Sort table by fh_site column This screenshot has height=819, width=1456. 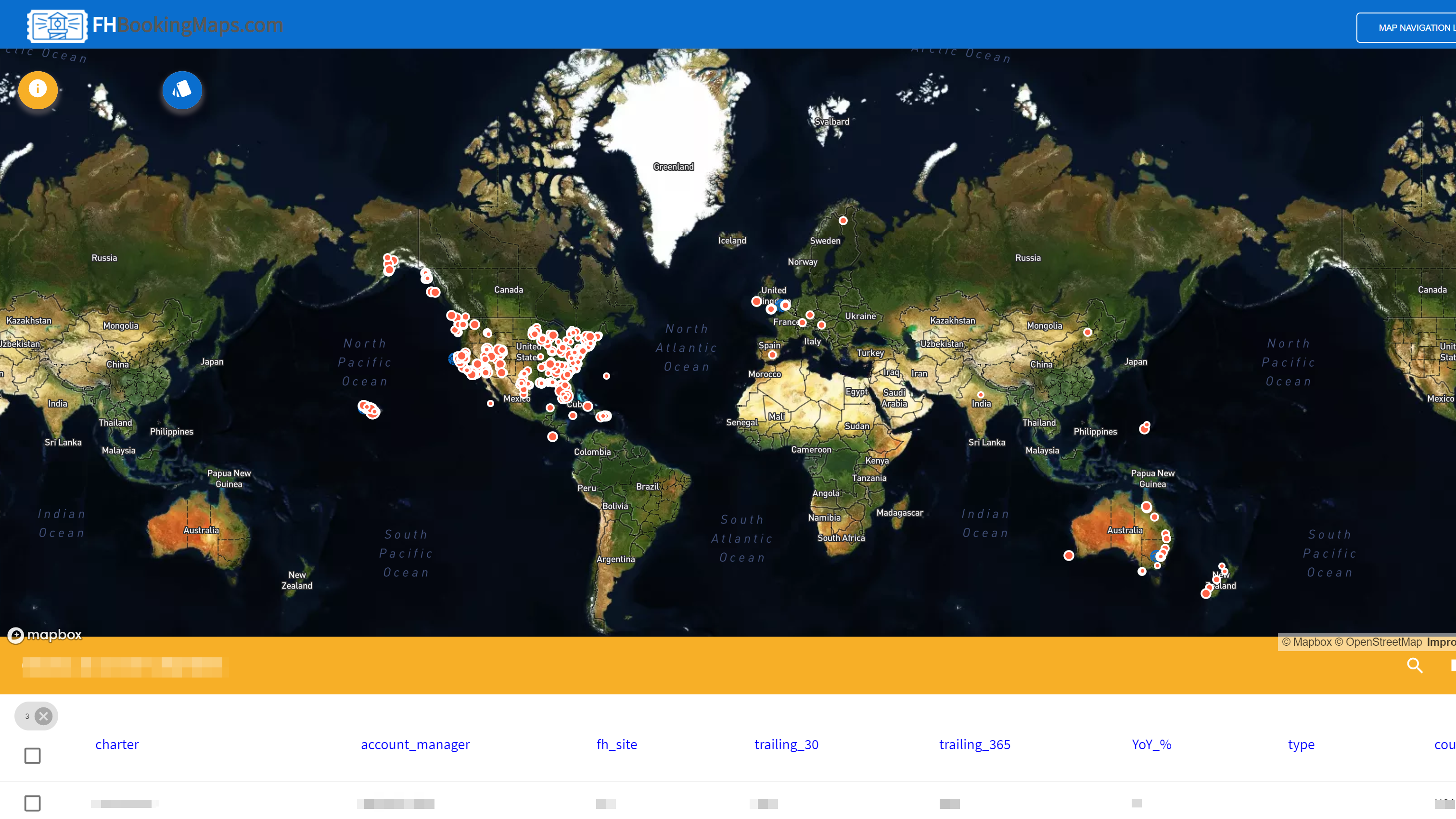(617, 744)
